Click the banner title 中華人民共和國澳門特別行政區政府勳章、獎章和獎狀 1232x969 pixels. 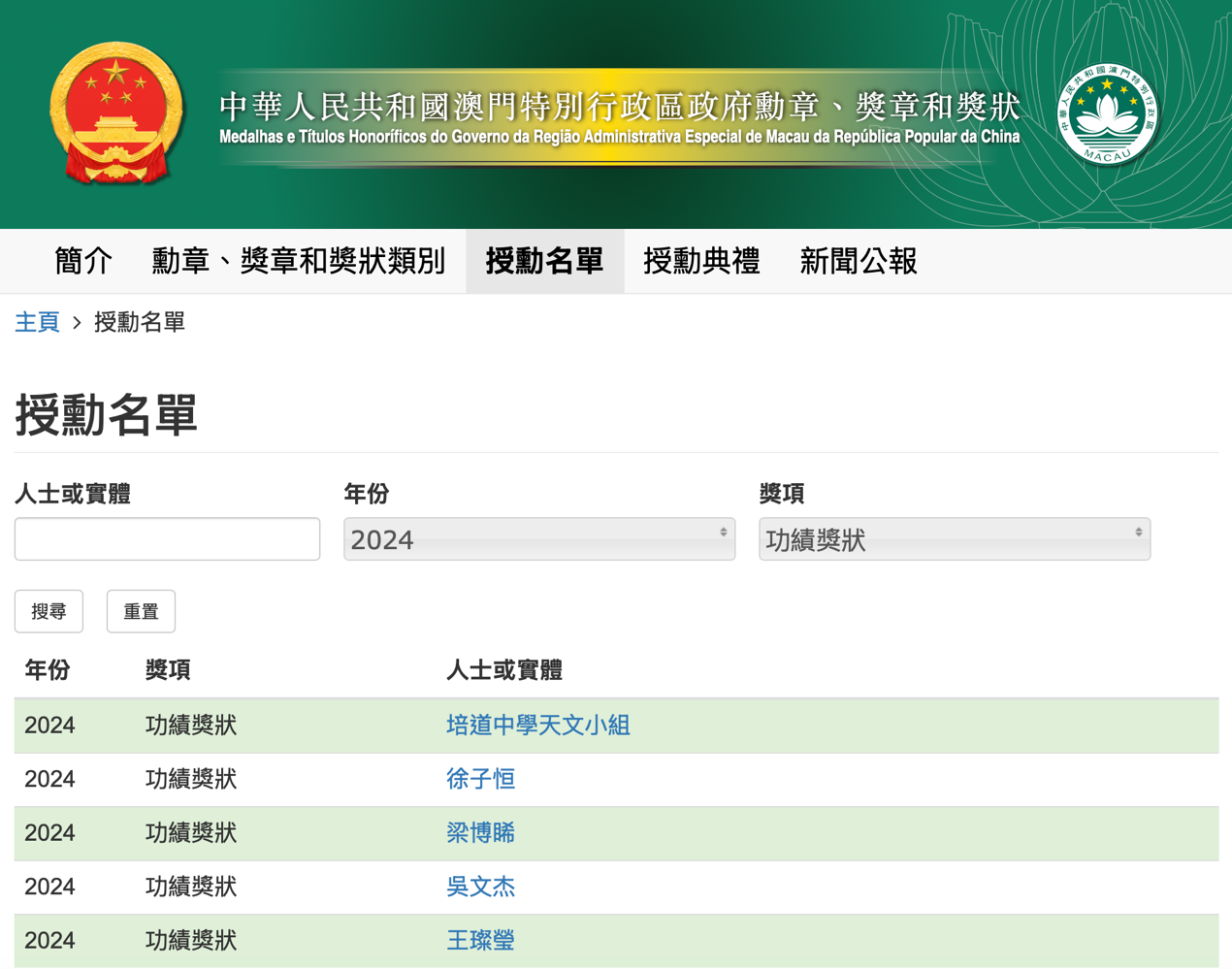point(619,107)
